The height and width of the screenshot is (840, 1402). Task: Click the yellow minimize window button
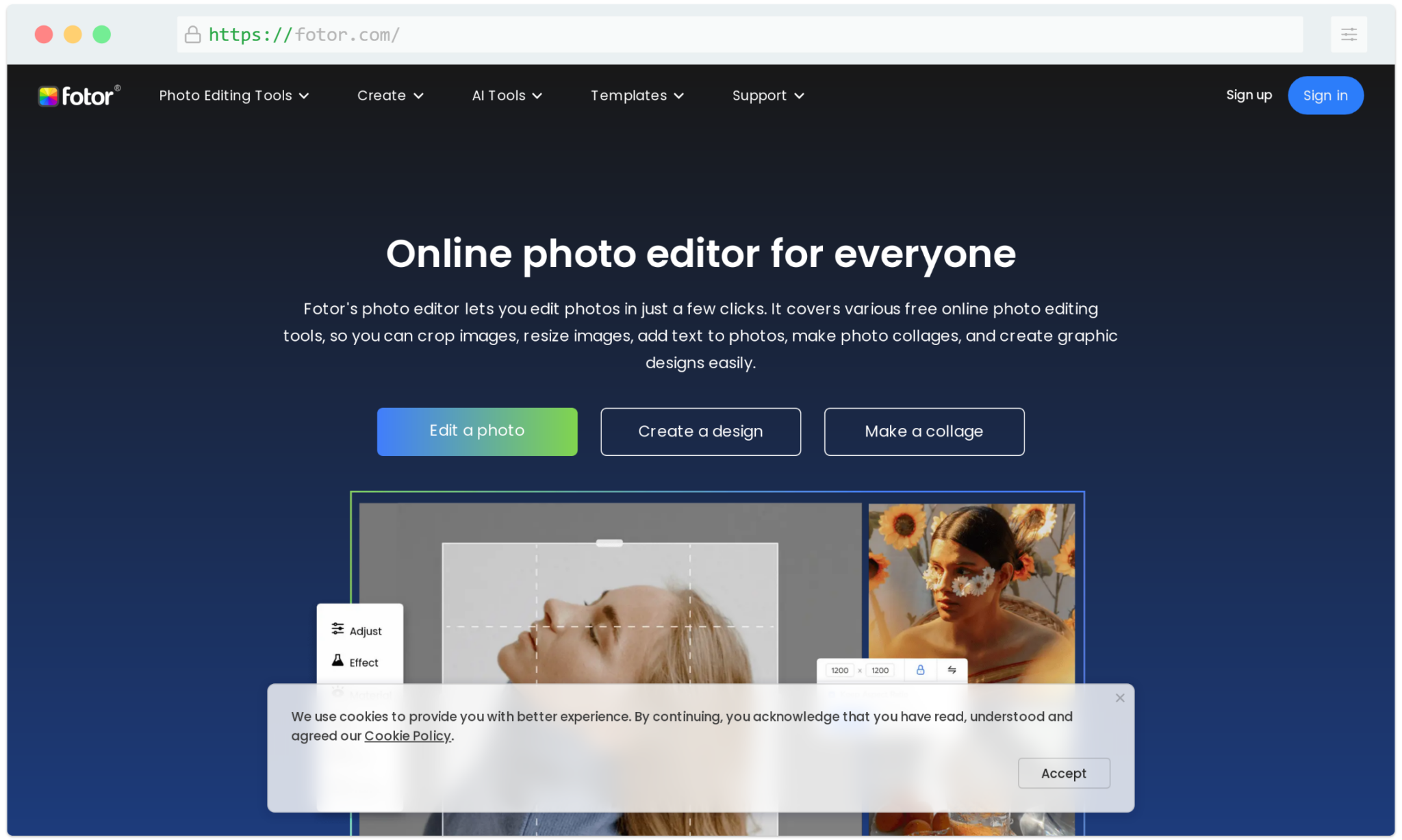tap(73, 34)
